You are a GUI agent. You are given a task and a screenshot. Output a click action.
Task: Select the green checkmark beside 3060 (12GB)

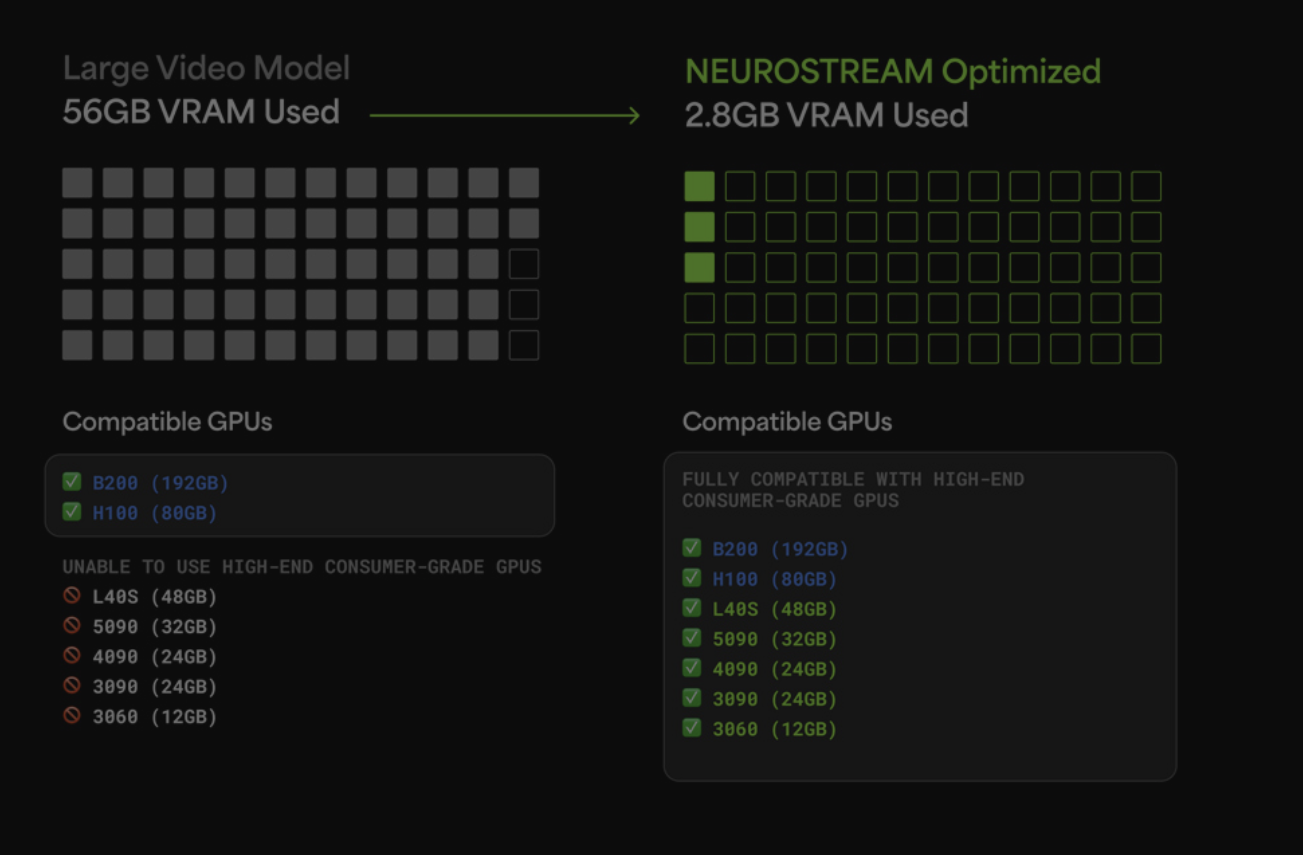[x=692, y=728]
